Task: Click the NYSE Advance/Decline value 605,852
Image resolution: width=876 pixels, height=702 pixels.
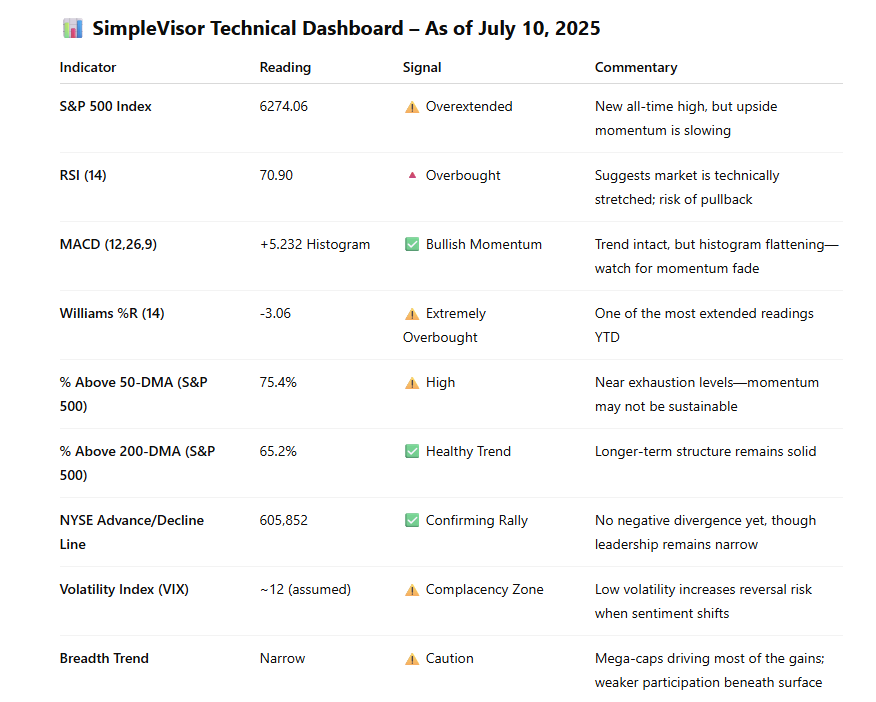Action: (x=286, y=520)
